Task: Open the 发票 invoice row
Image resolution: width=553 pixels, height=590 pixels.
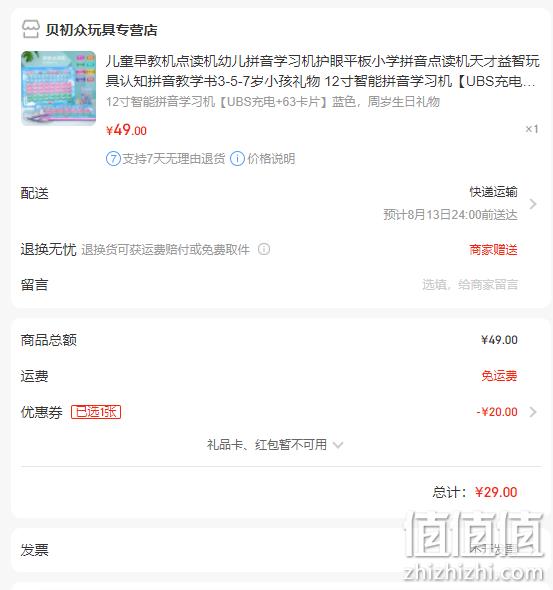Action: point(276,550)
